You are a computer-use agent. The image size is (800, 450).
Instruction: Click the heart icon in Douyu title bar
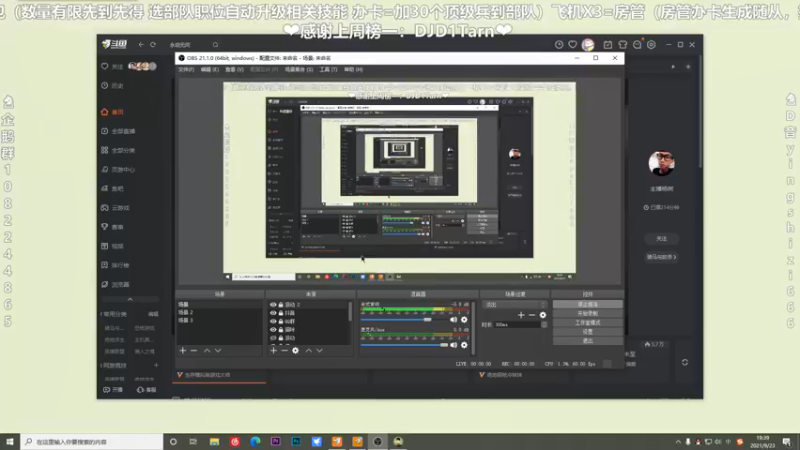572,44
